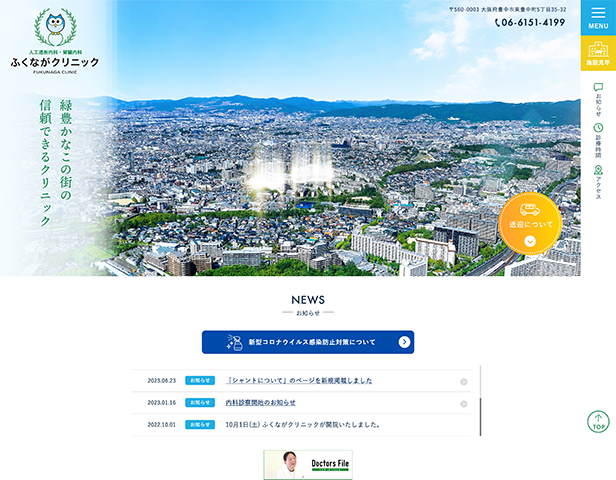
Task: Open 新型コロナウイルス感染防止対策について banner
Action: (308, 342)
